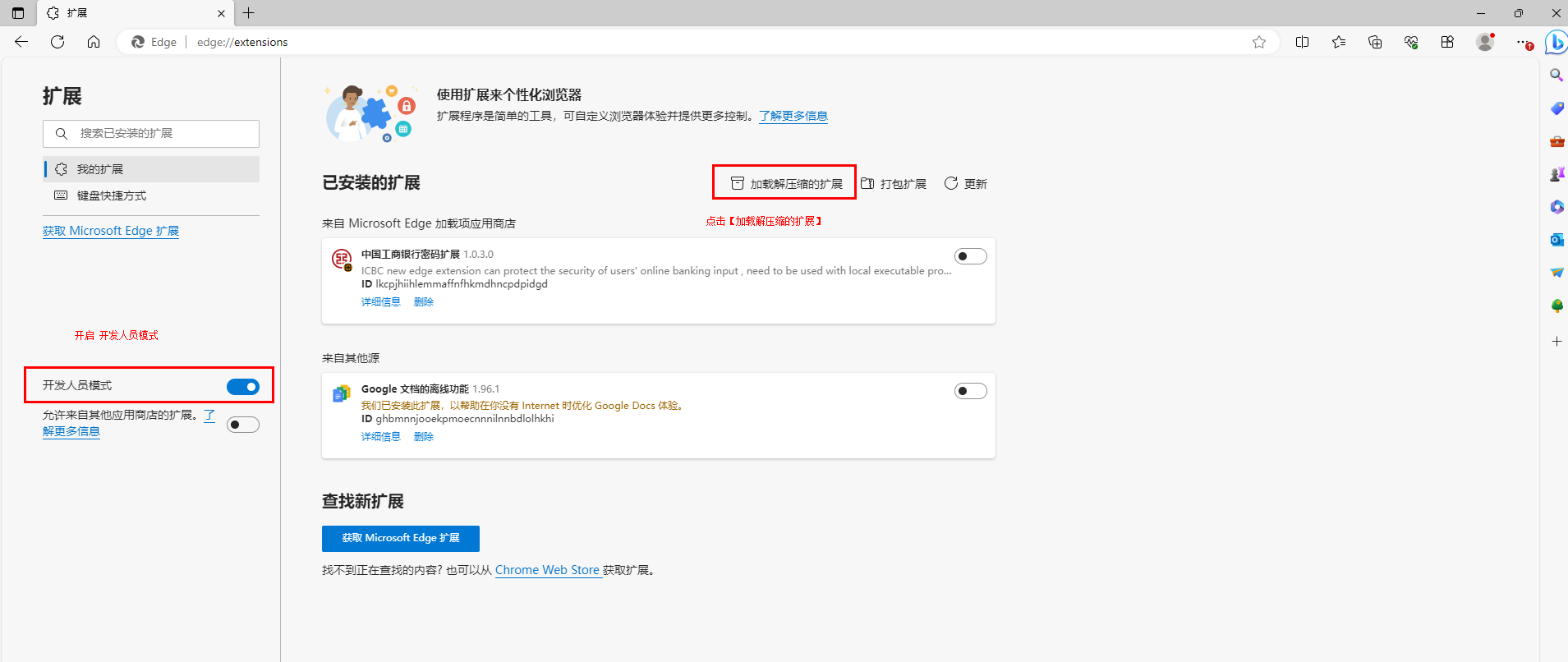Click the user profile avatar icon
Viewport: 1568px width, 662px height.
(1484, 42)
